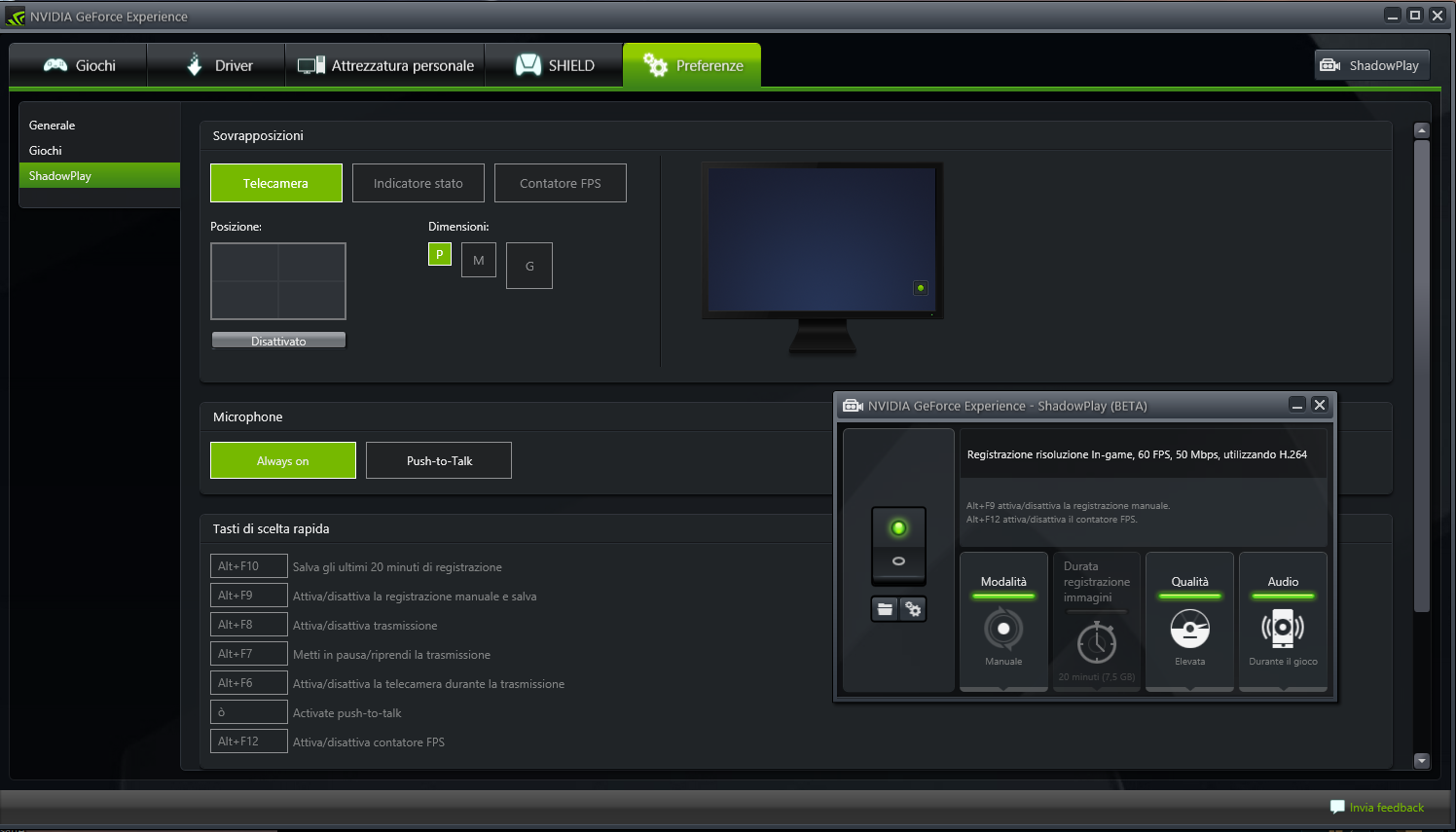
Task: Click the 'Sovrapposizioni' section heading
Action: pos(258,135)
